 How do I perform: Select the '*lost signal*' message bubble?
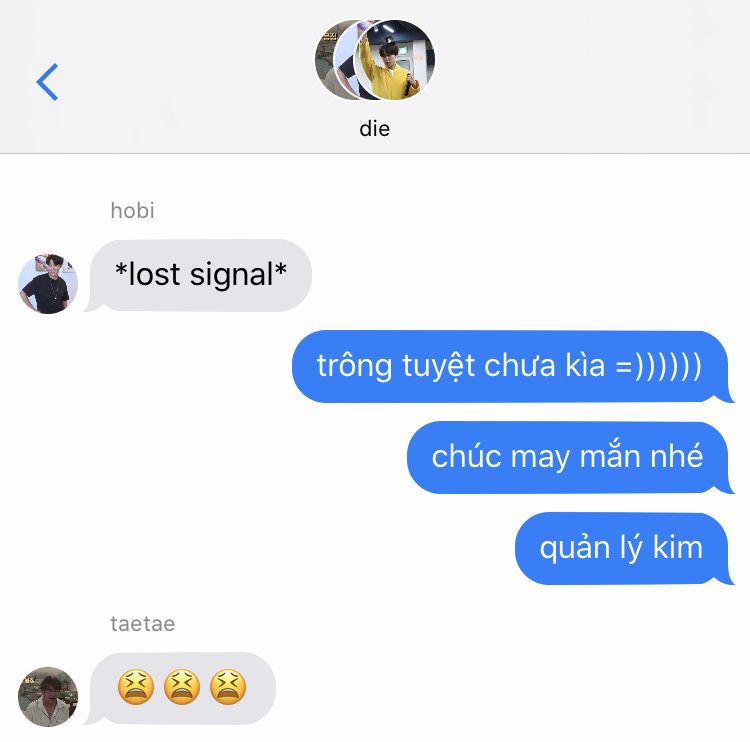click(199, 276)
